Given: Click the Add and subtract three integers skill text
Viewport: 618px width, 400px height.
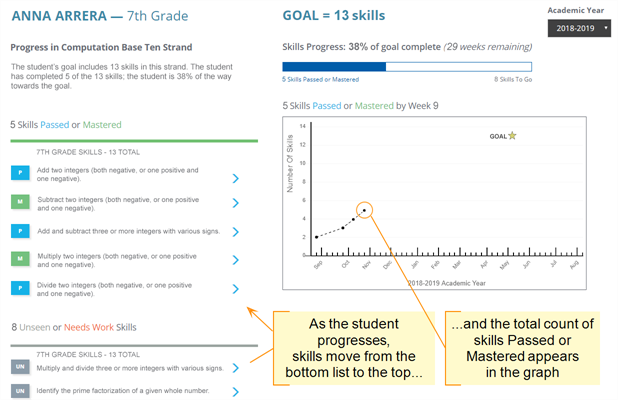Looking at the screenshot, I should [128, 231].
